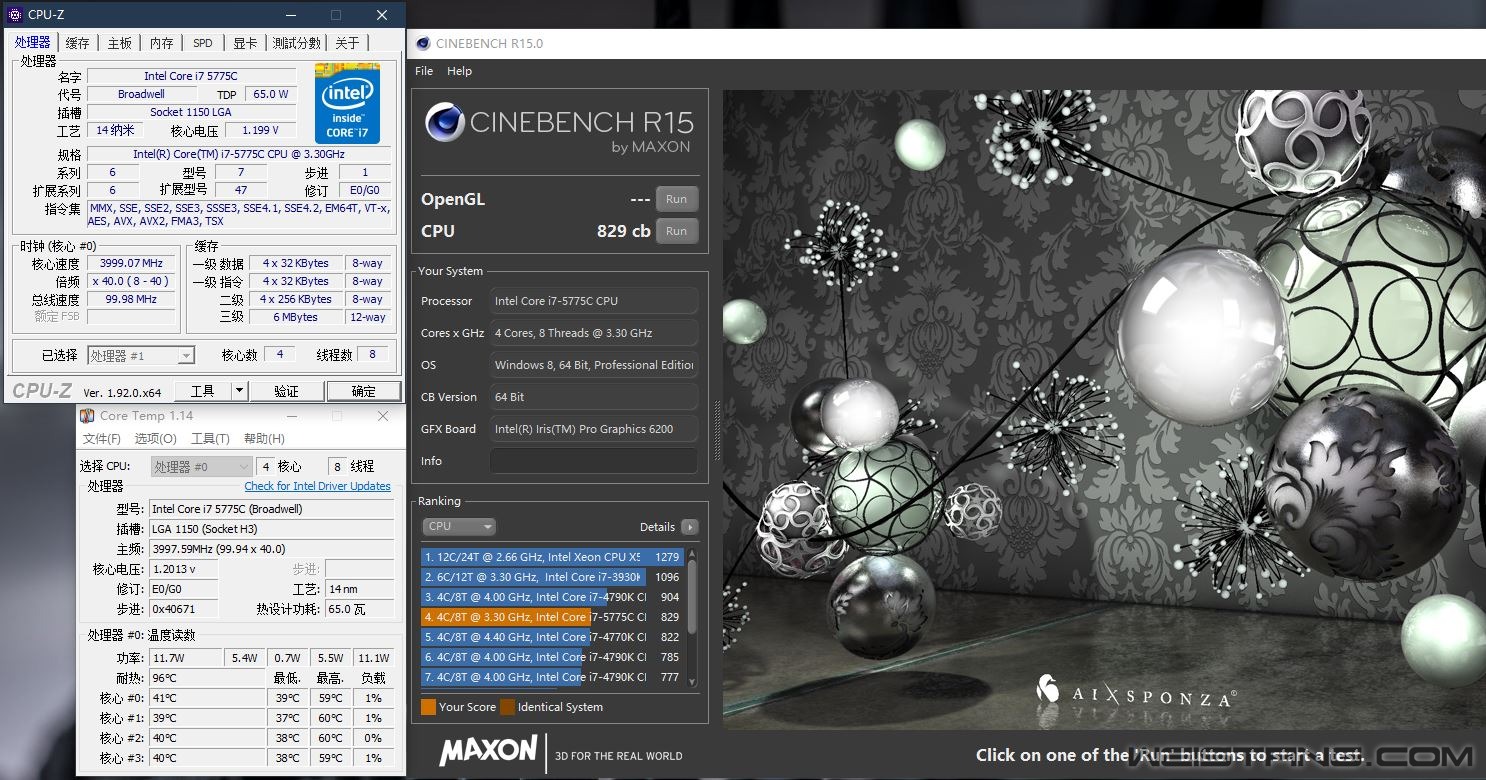1486x780 pixels.
Task: Open the 选项(O) menu in Core Temp
Action: (x=155, y=439)
